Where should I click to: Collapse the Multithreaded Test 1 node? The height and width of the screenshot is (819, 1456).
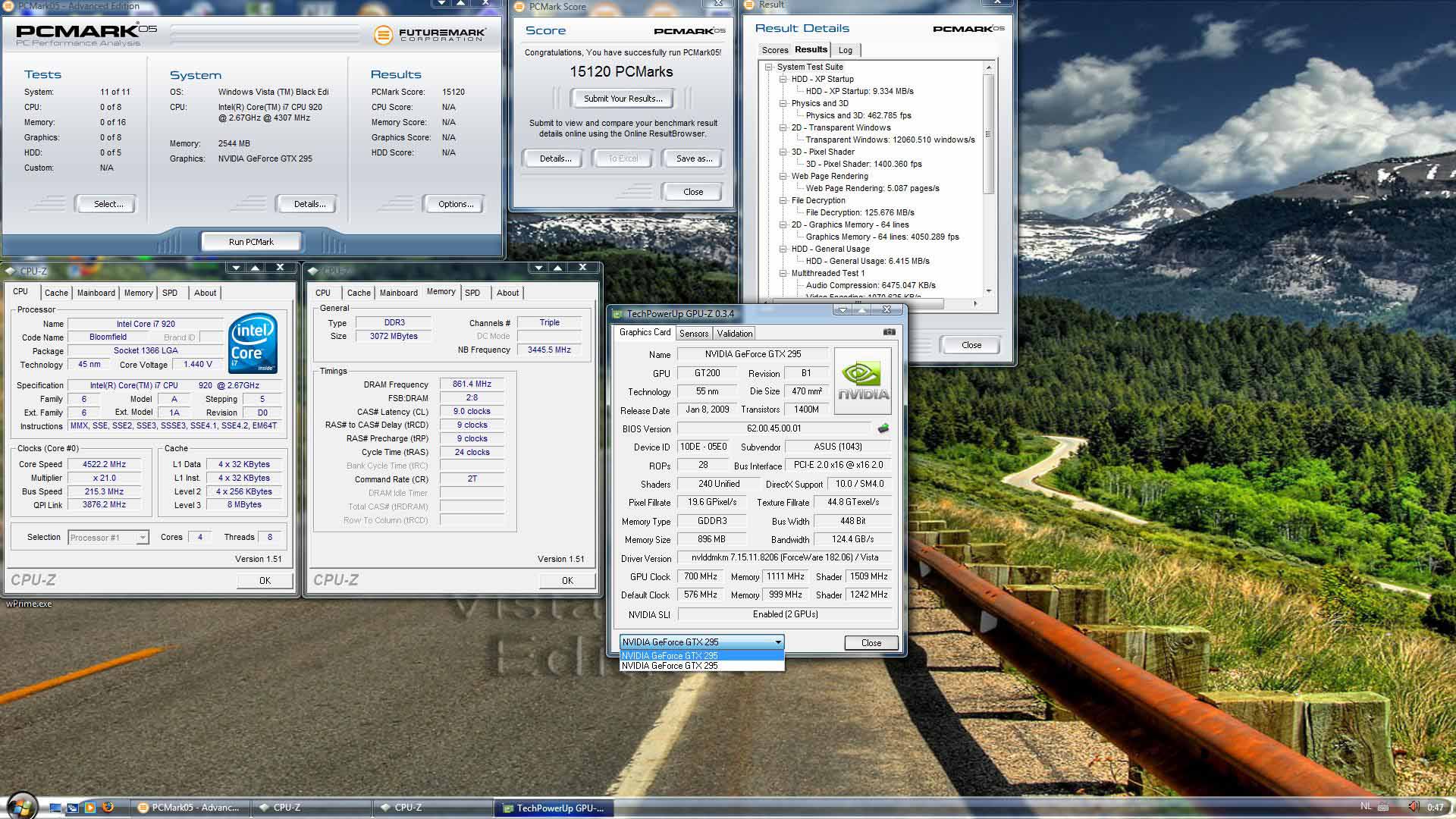(x=783, y=273)
